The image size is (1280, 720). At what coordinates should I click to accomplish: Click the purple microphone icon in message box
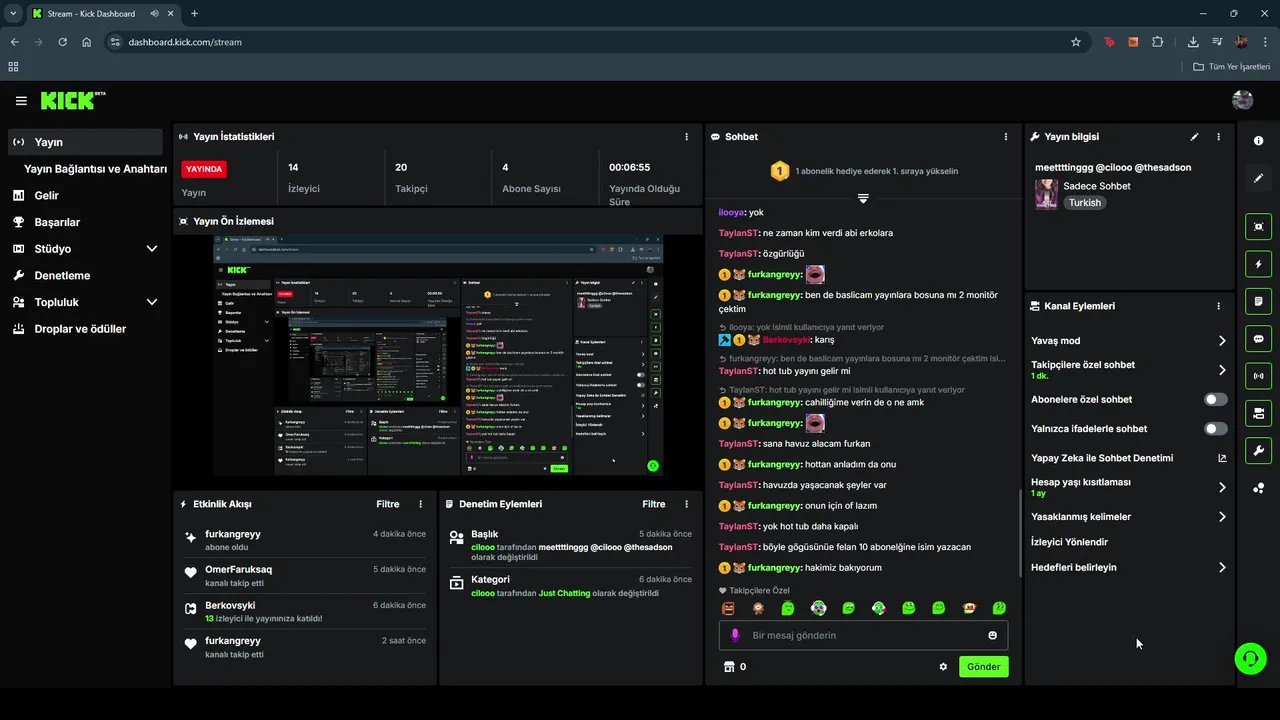[x=735, y=635]
